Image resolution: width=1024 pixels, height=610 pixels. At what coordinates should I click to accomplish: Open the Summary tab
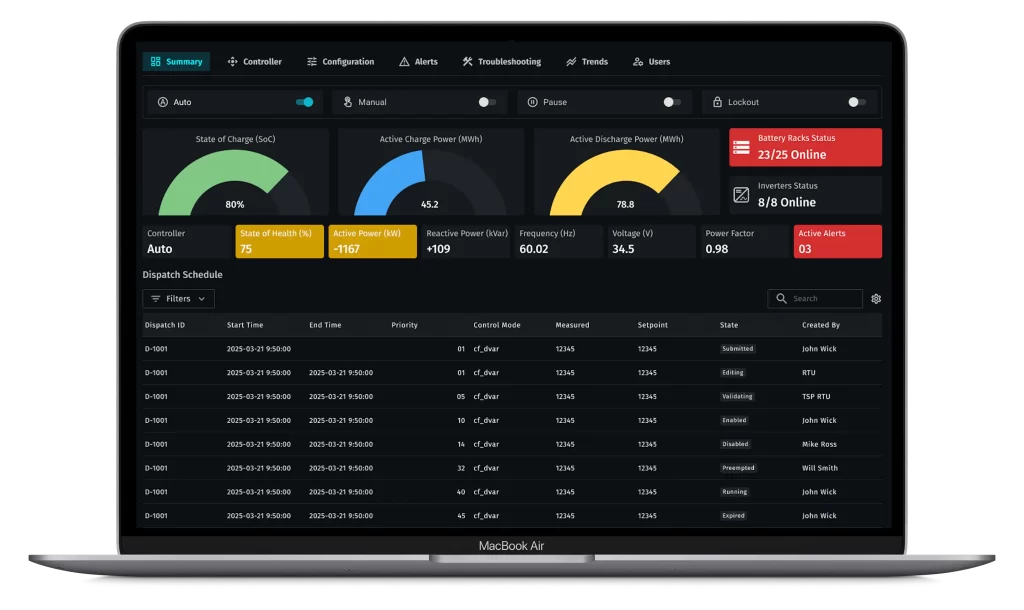coord(176,61)
